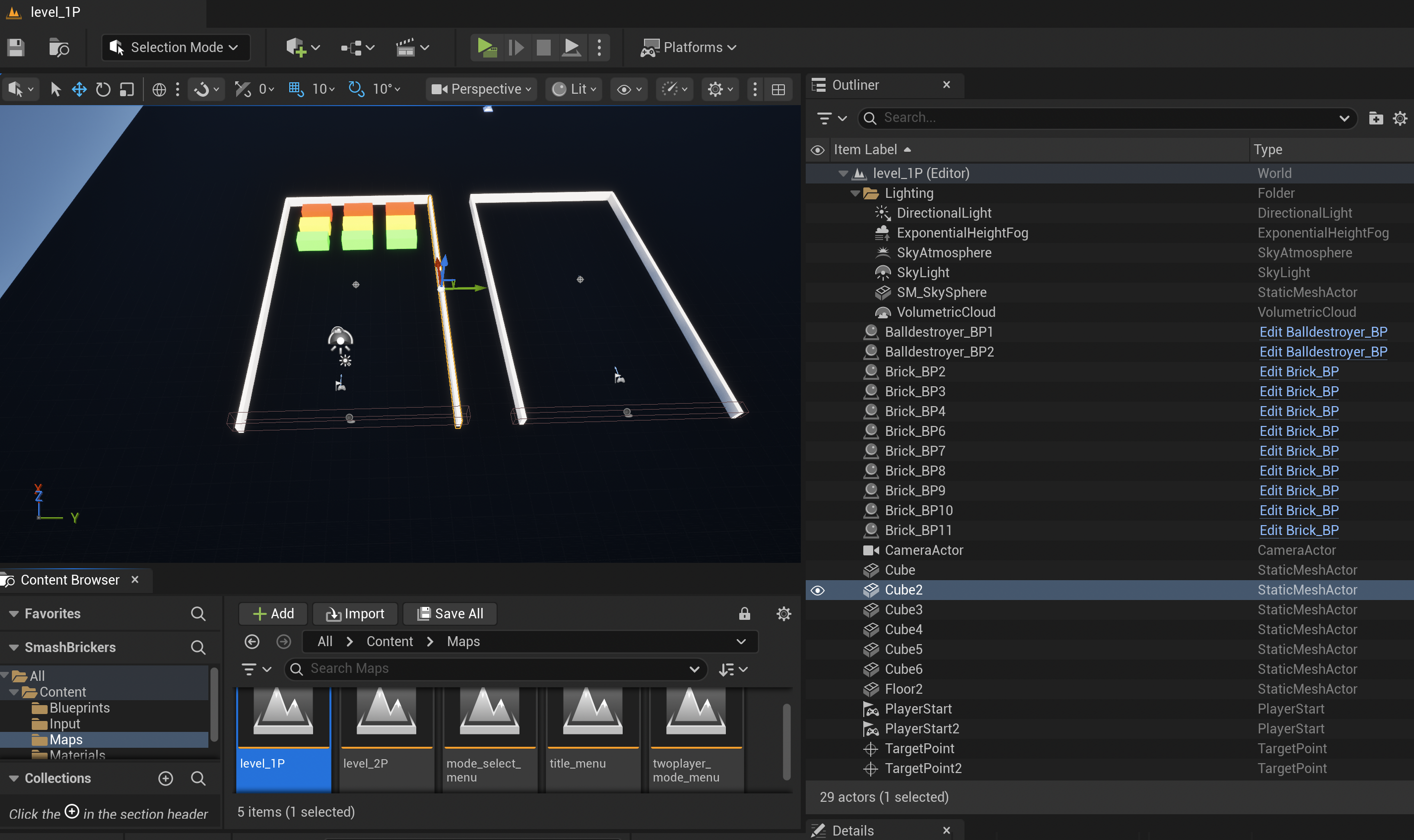Save the current level with the floppy icon
Viewport: 1414px width, 840px height.
[x=16, y=47]
